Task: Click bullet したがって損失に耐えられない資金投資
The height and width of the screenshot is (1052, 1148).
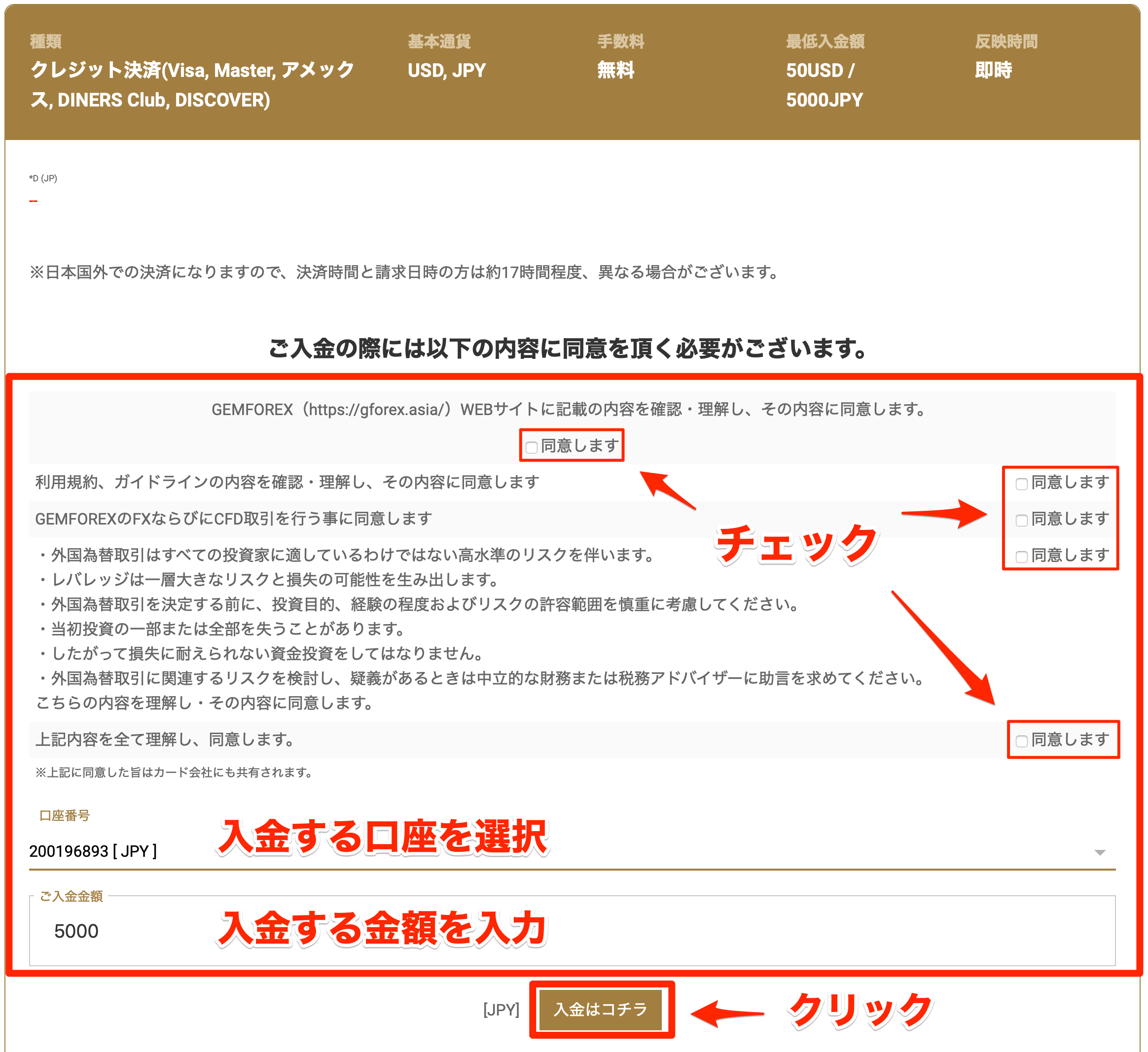Action: pos(261,654)
